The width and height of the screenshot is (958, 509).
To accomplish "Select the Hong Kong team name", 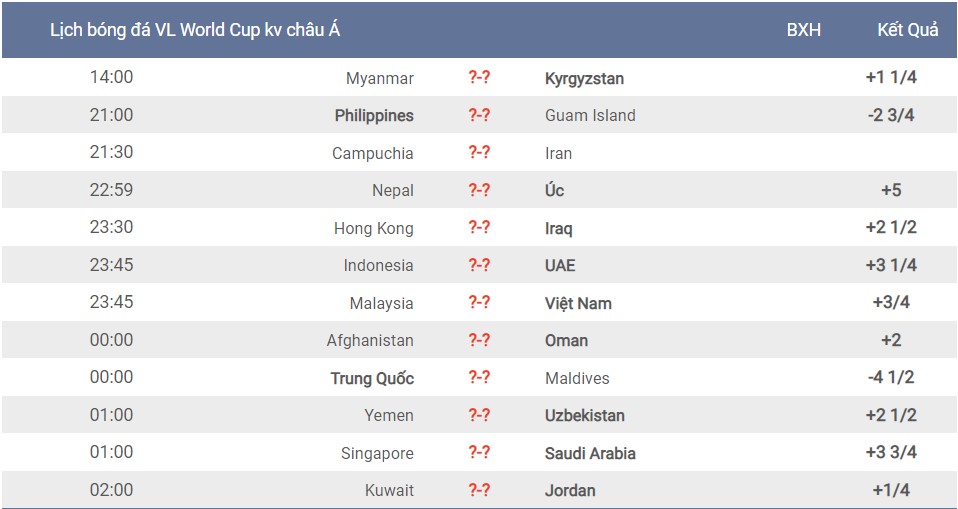I will 374,228.
